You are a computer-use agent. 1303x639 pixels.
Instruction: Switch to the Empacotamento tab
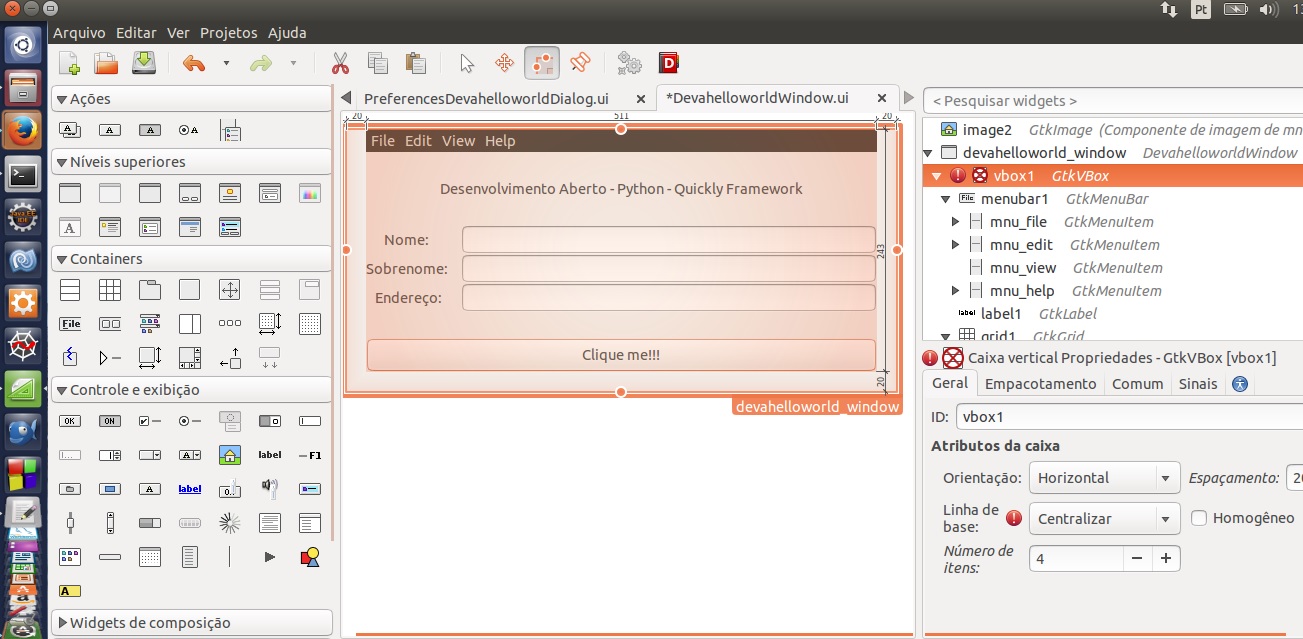pos(1040,384)
